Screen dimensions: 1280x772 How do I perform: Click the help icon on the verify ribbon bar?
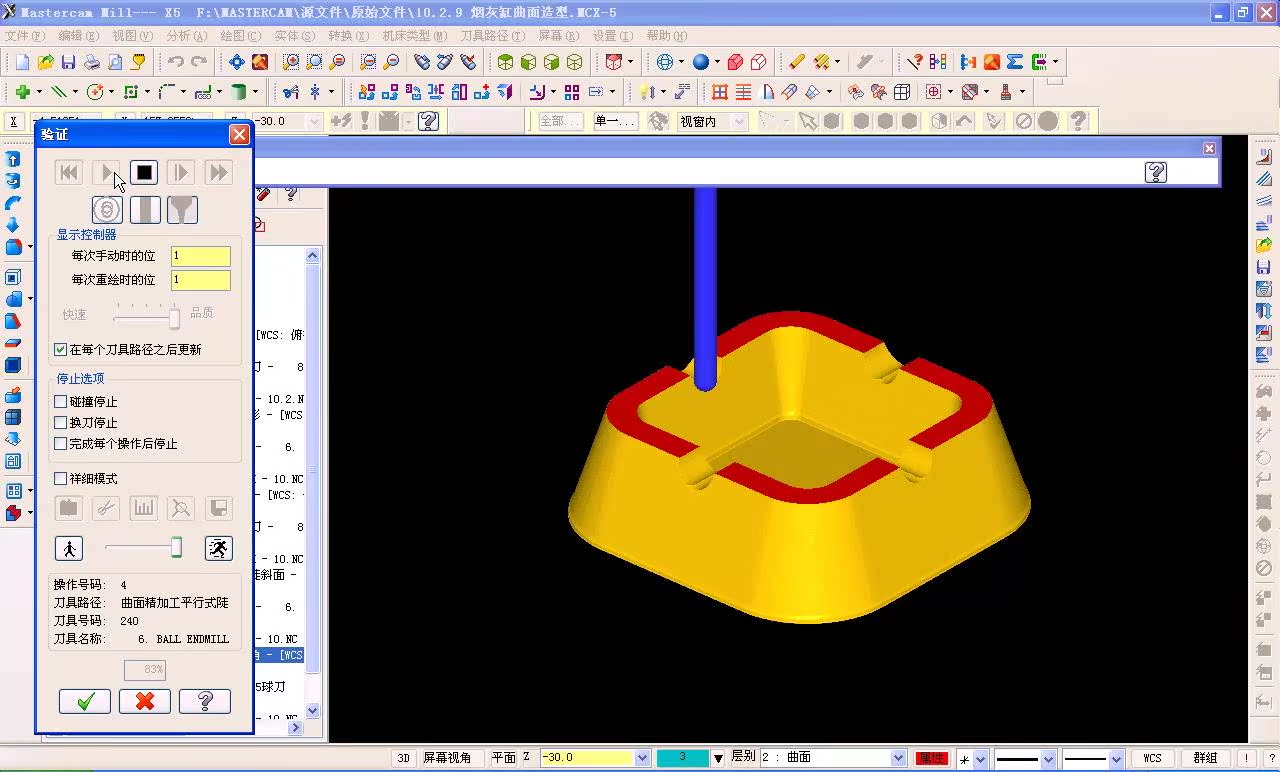pyautogui.click(x=1156, y=172)
